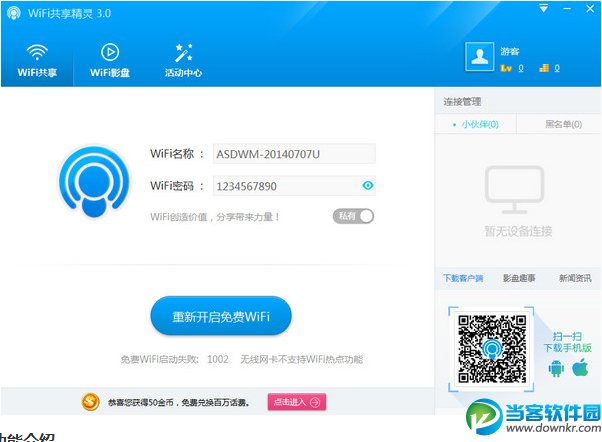This screenshot has height=442, width=602.
Task: Select the 小伙伴(0) tab
Action: (476, 124)
